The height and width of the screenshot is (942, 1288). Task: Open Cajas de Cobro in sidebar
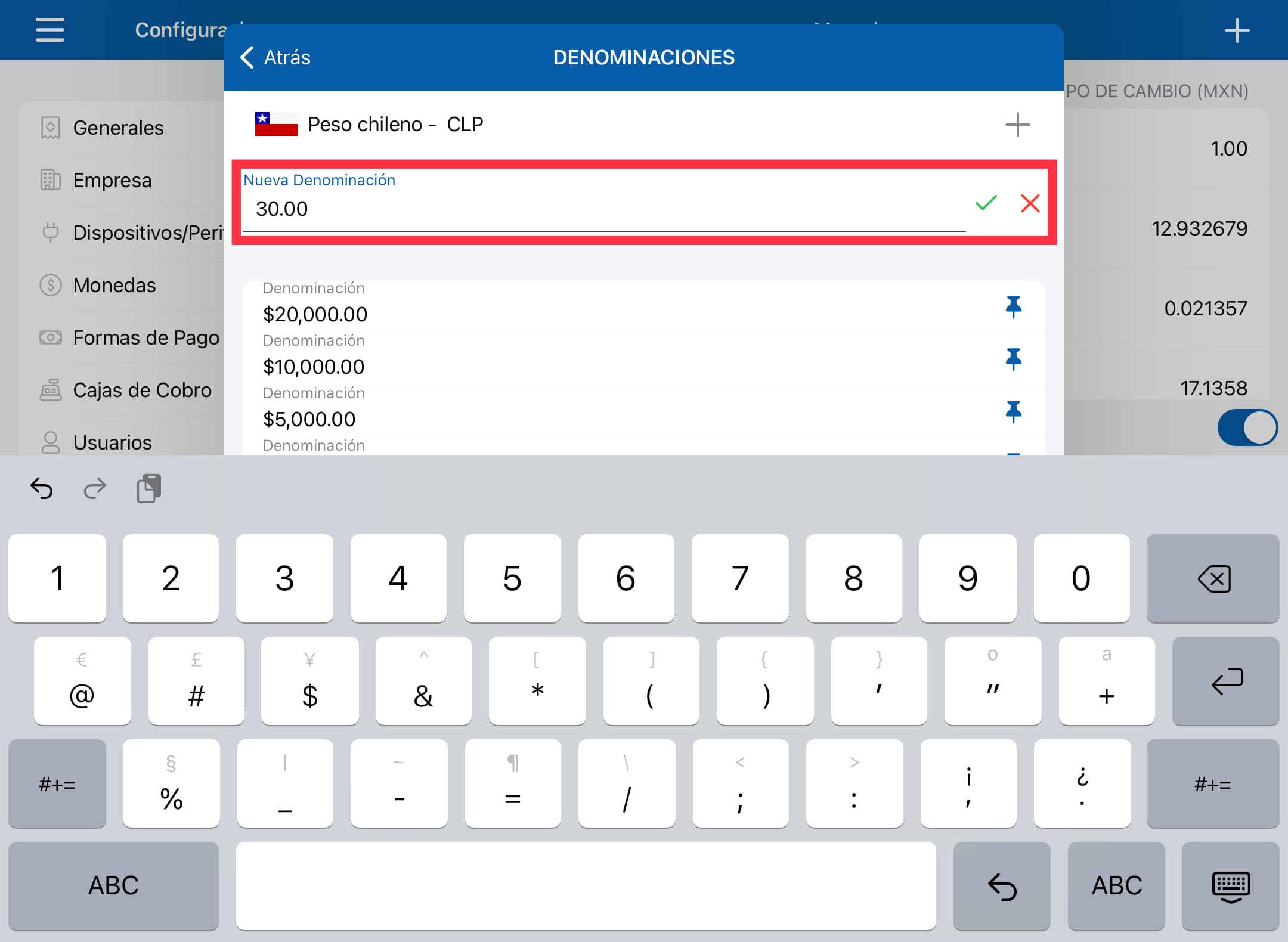coord(122,390)
